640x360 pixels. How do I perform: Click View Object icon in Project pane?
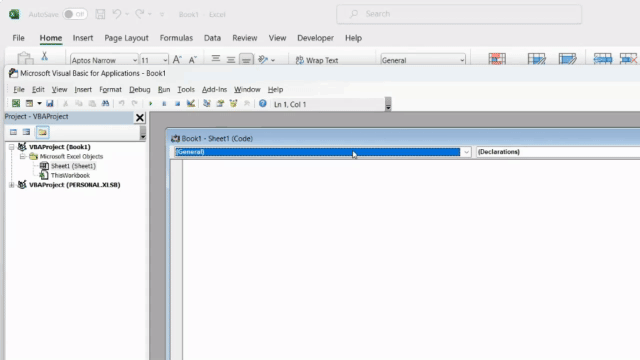[27, 132]
